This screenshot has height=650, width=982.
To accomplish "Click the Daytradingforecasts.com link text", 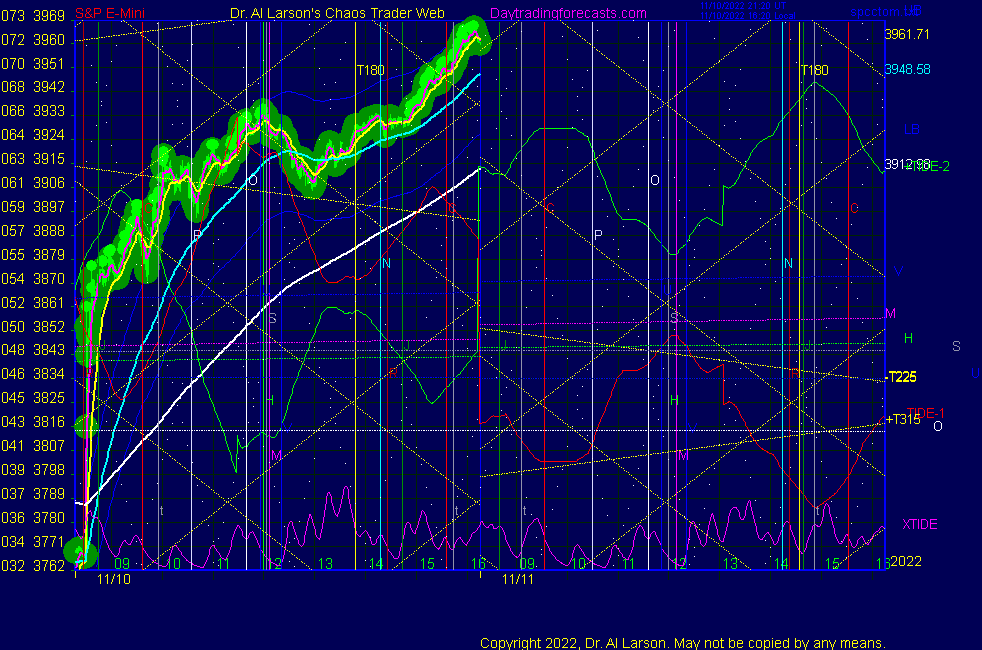I will coord(567,13).
